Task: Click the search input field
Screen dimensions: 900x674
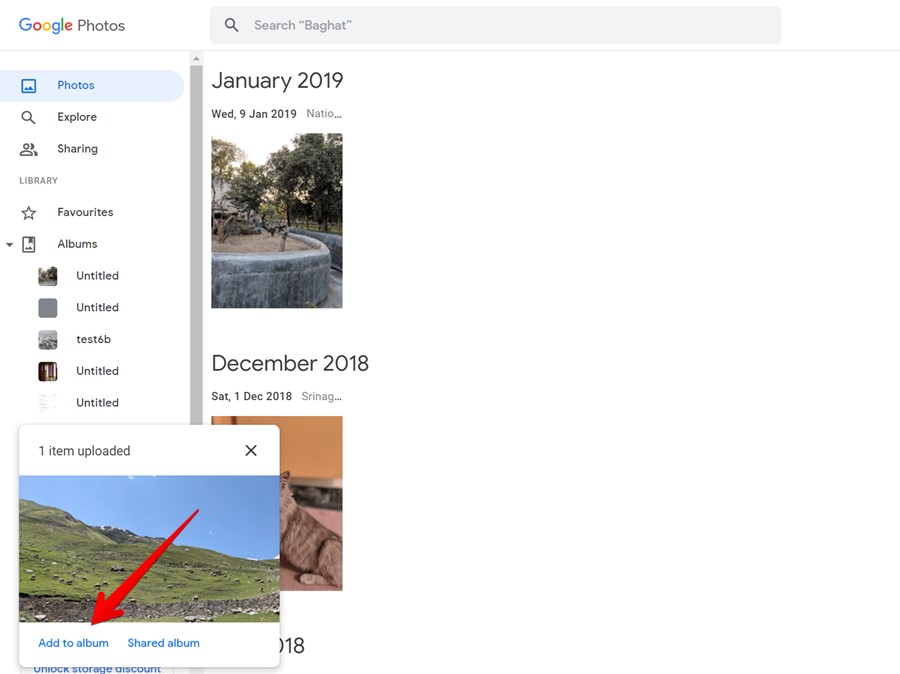Action: 450,24
